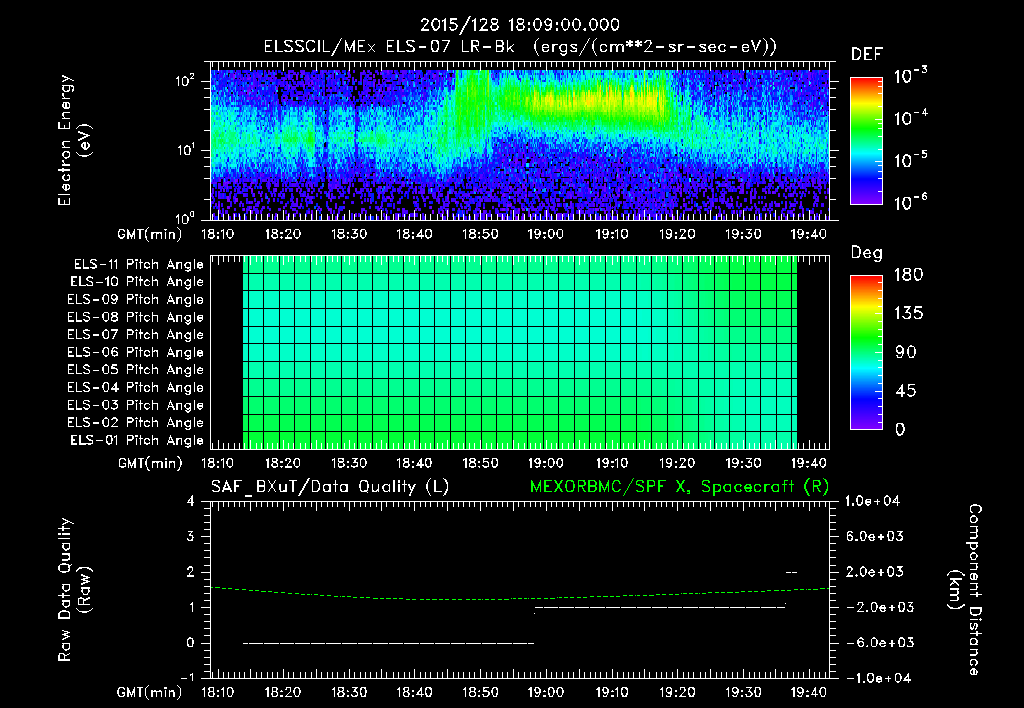Click the Component Distance (km) axis label
This screenshot has height=708, width=1024.
click(x=965, y=589)
